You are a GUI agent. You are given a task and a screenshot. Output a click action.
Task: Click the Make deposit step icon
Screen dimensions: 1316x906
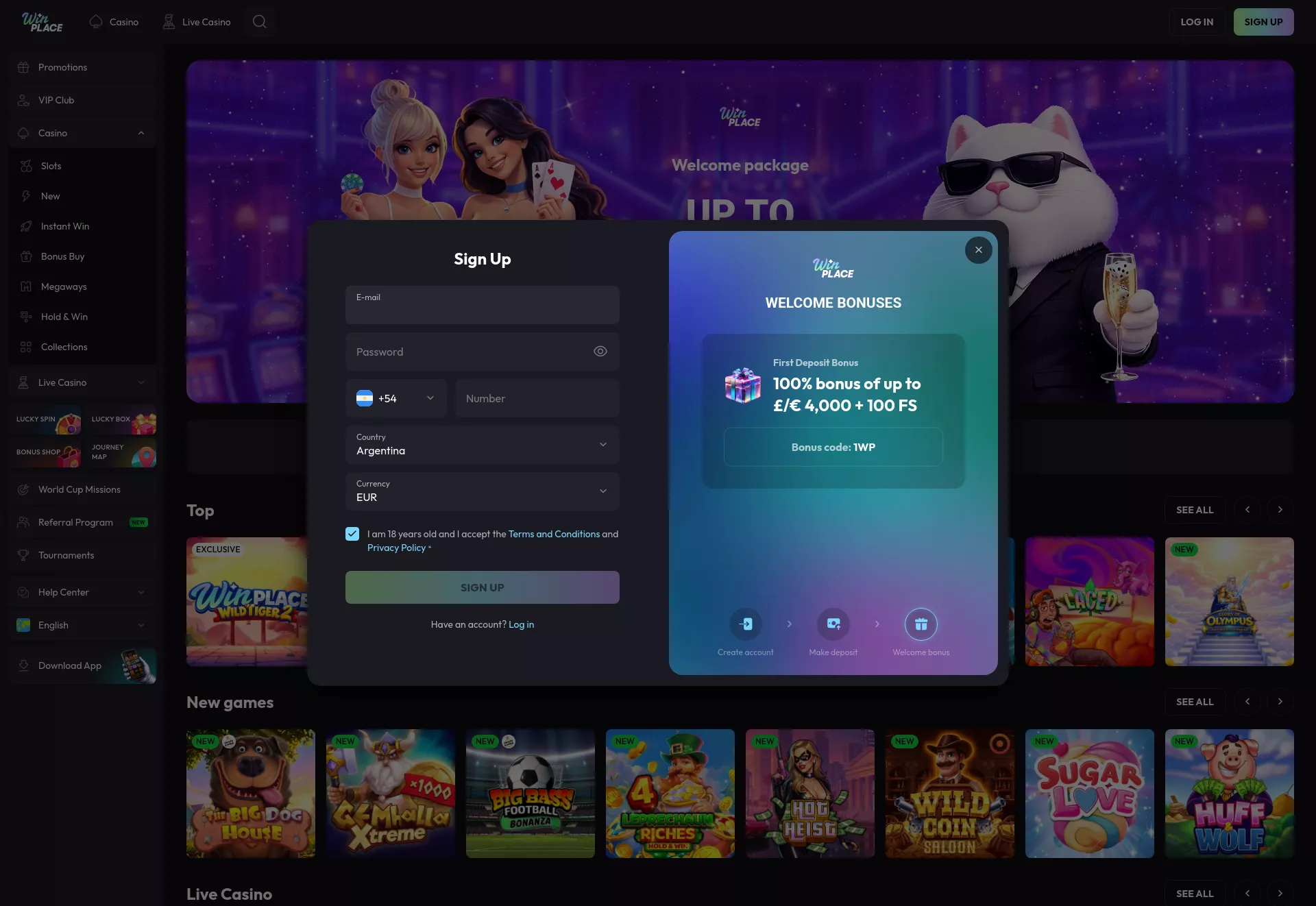[x=833, y=624]
